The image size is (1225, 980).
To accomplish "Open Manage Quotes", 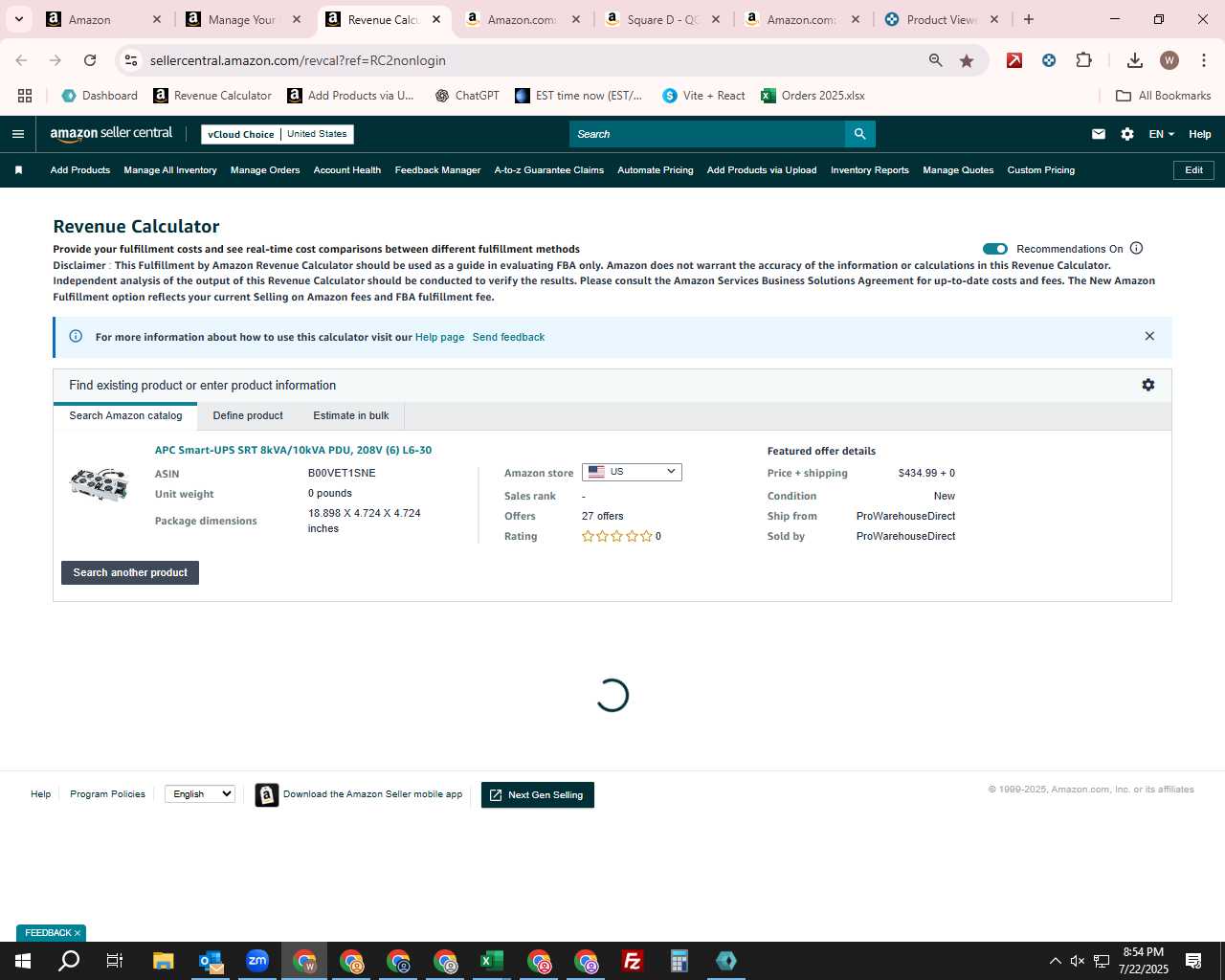I will 958,170.
